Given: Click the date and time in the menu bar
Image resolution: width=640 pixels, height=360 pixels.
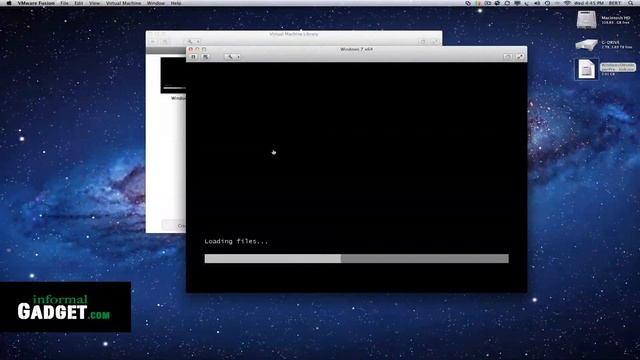Looking at the screenshot, I should (589, 3).
